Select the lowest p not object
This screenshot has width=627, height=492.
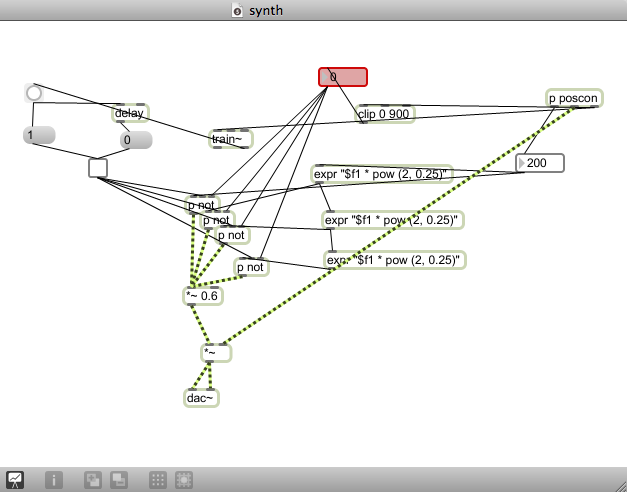(251, 267)
